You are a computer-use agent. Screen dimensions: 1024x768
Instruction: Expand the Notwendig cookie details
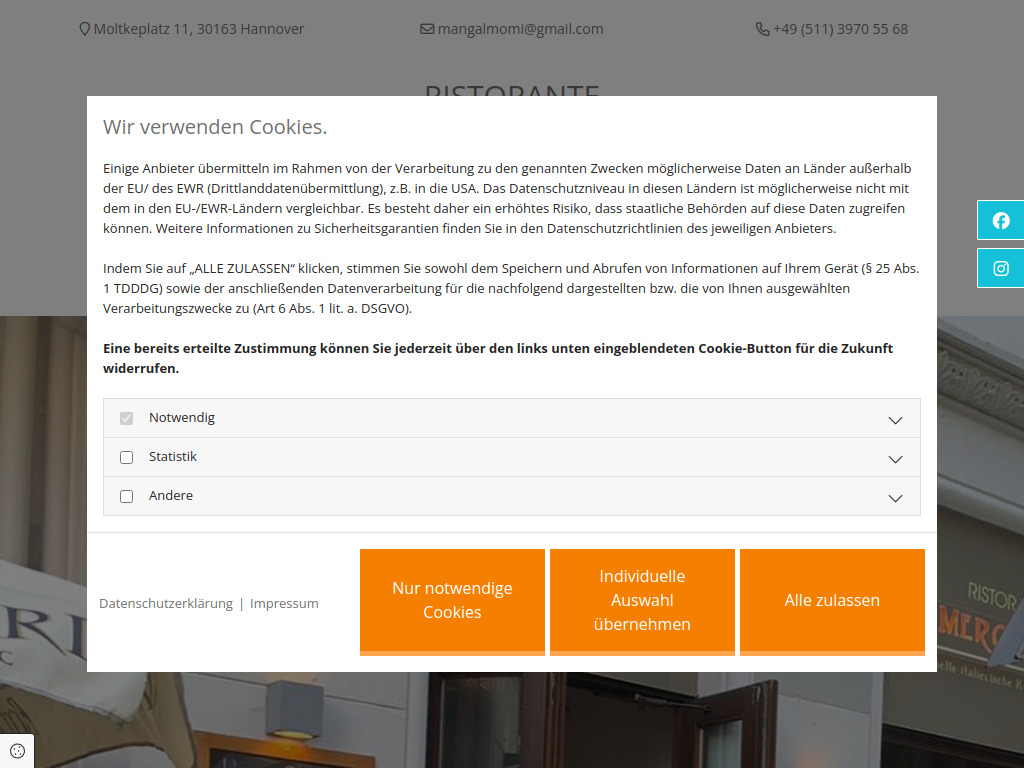tap(895, 418)
